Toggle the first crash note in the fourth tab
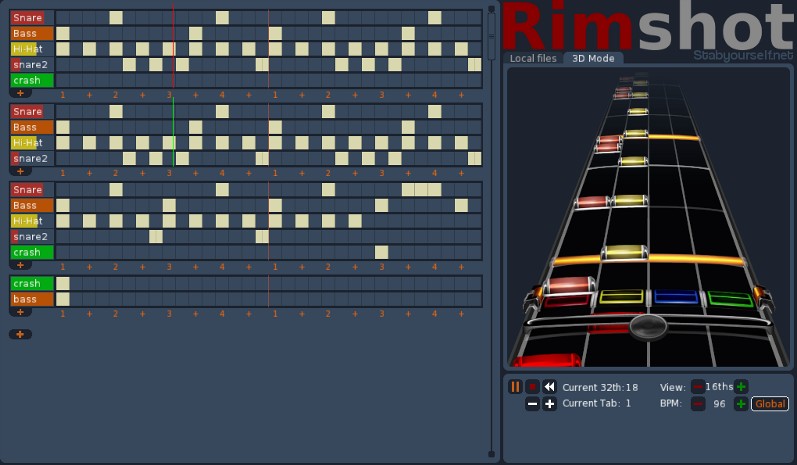Screen dimensions: 797x465 [63, 284]
